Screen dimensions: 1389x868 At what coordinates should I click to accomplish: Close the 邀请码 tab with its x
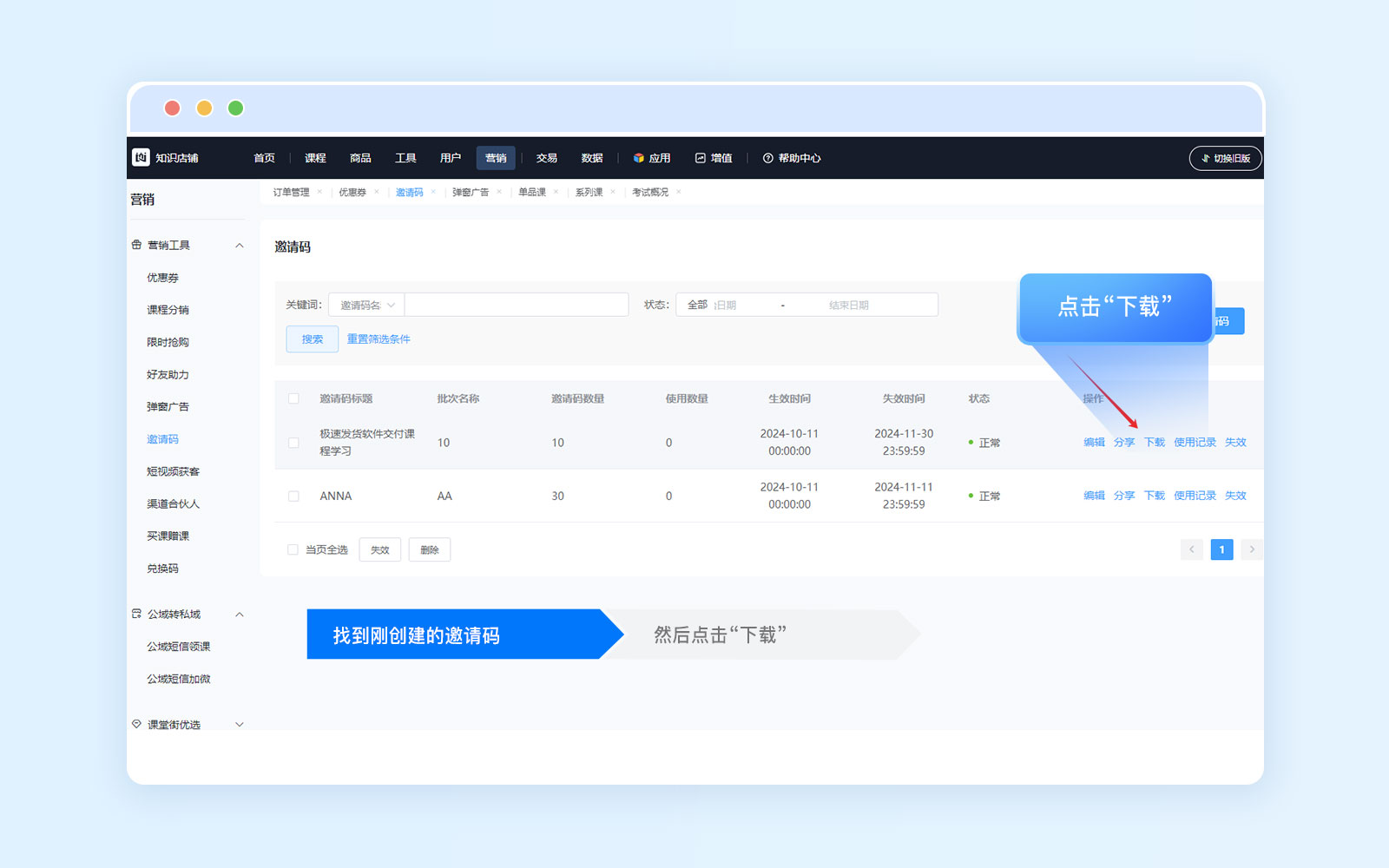pyautogui.click(x=433, y=192)
